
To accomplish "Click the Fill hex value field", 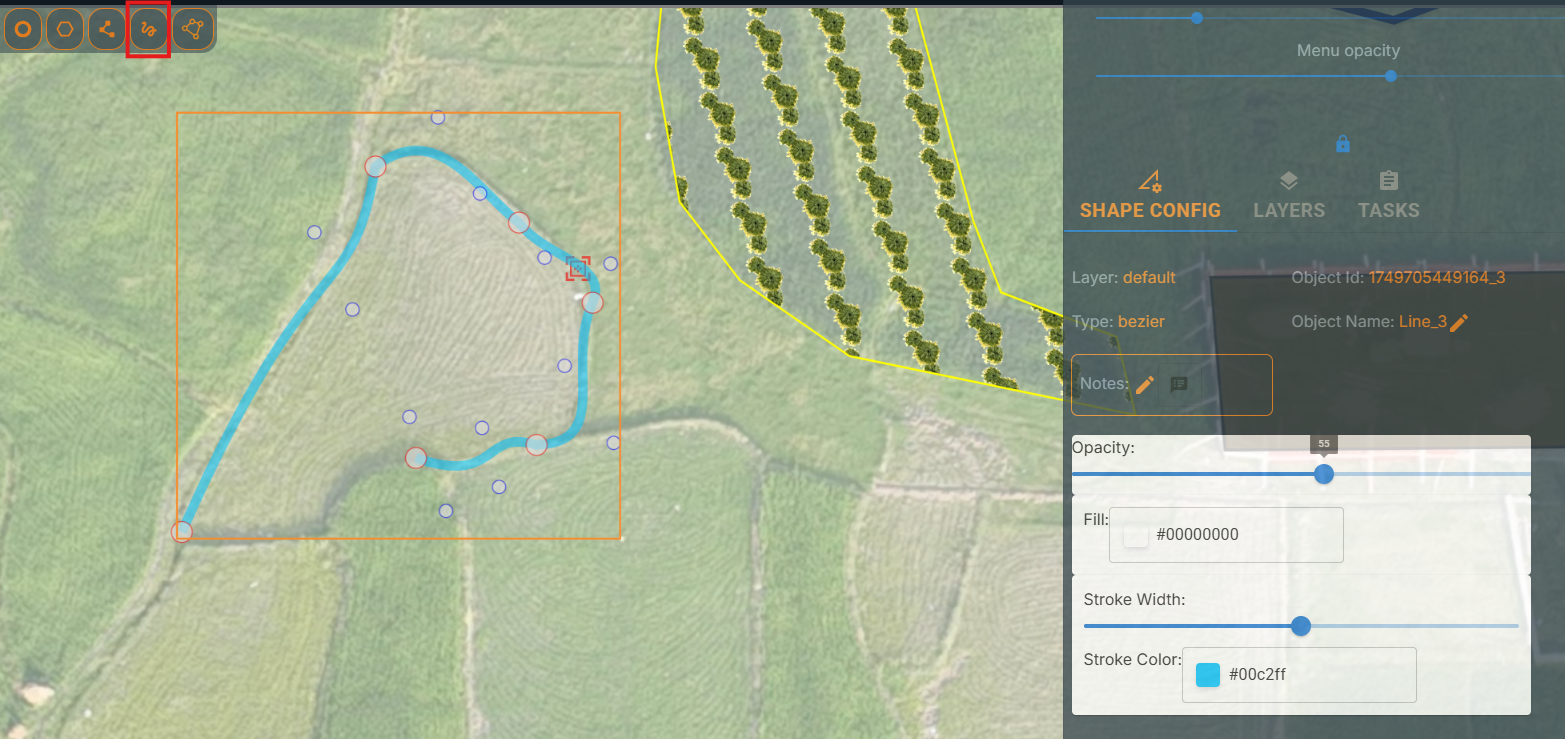I will (1240, 535).
